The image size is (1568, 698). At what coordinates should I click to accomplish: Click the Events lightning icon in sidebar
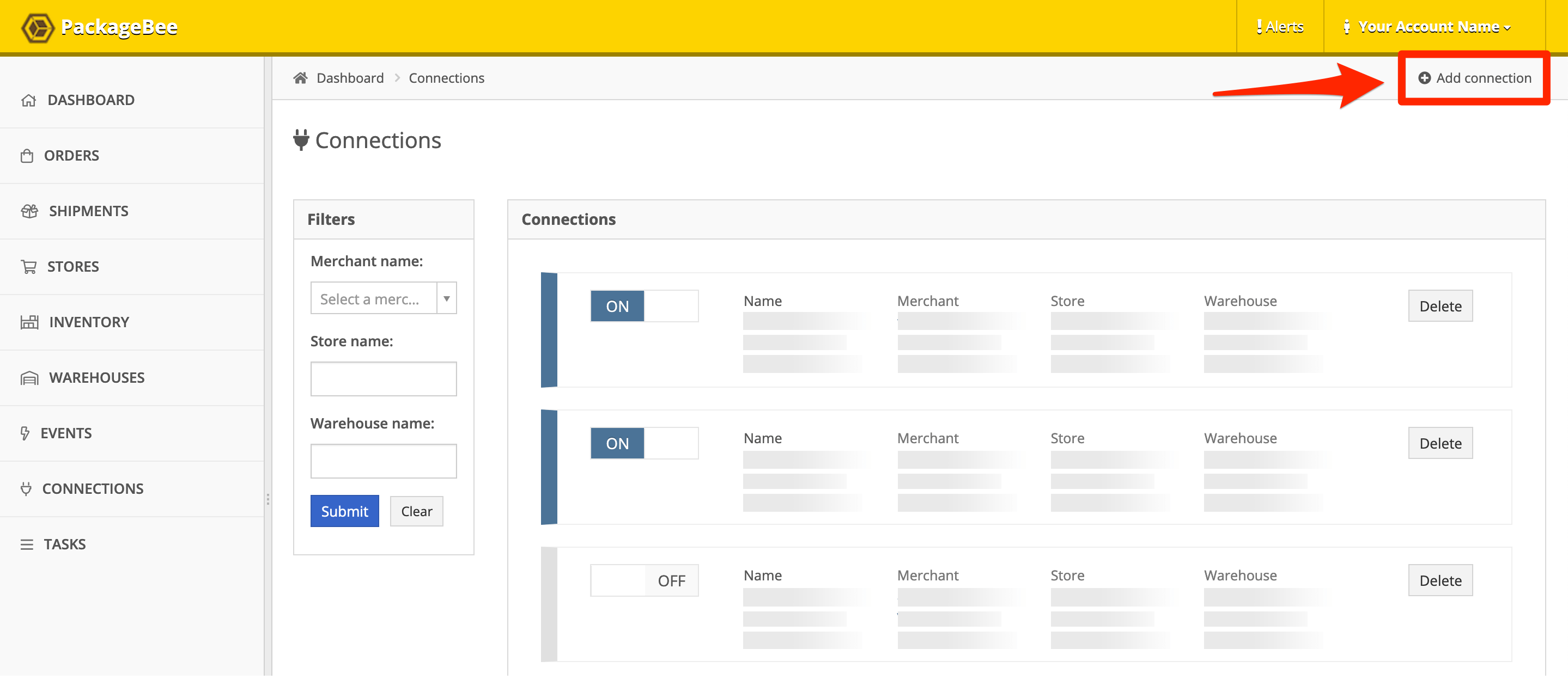click(x=25, y=433)
